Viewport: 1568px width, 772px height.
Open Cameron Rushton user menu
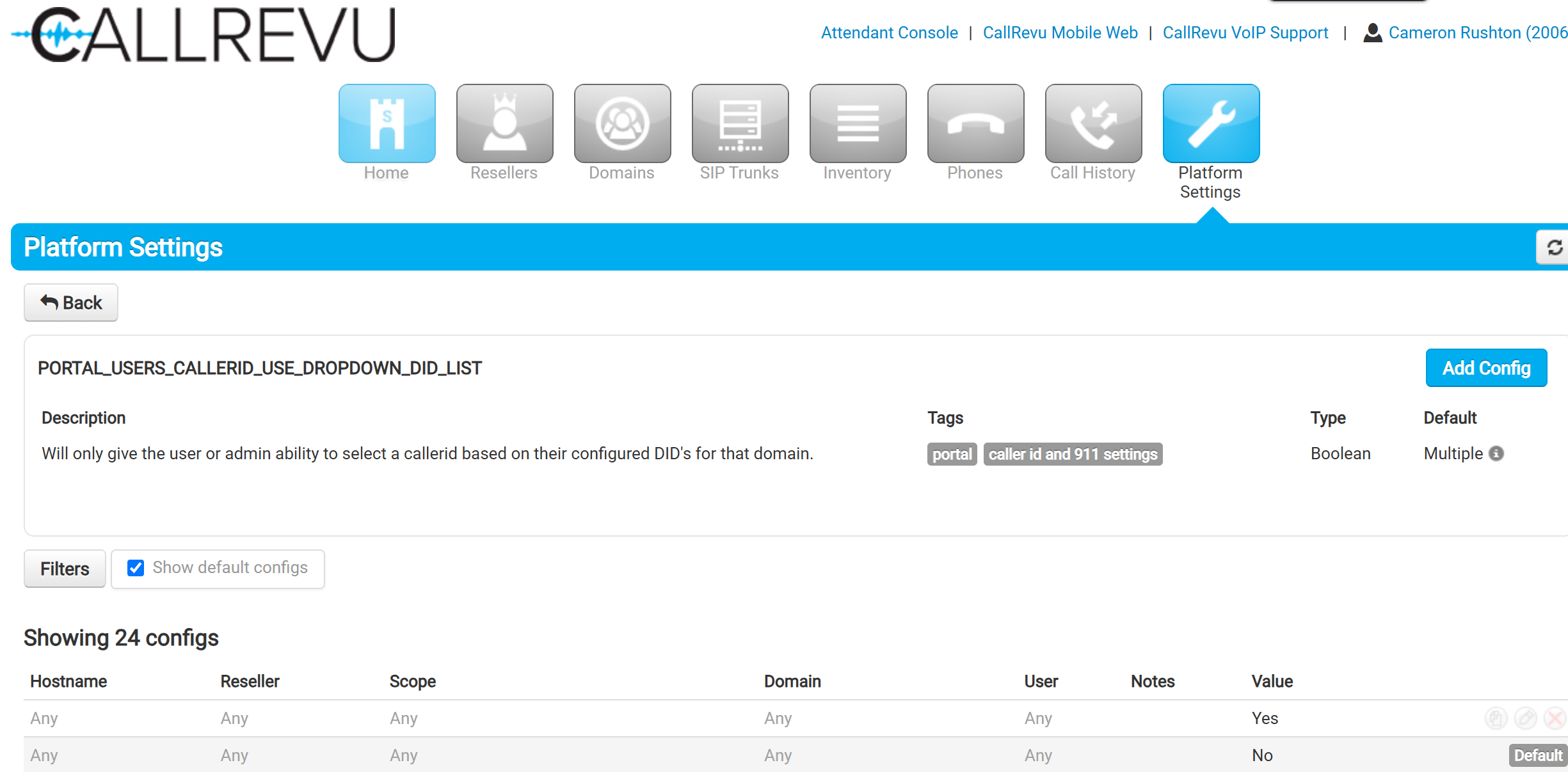pos(1472,33)
